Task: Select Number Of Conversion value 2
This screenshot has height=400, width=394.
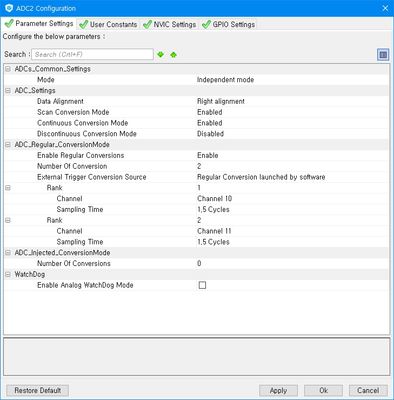Action: point(199,166)
